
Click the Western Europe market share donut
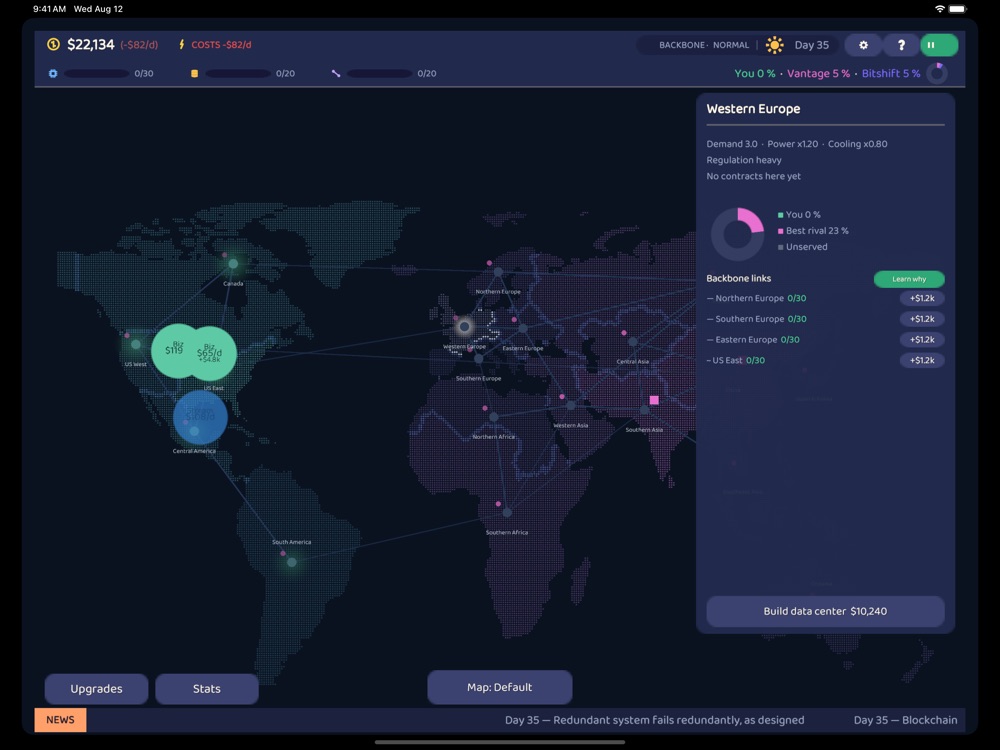[737, 234]
